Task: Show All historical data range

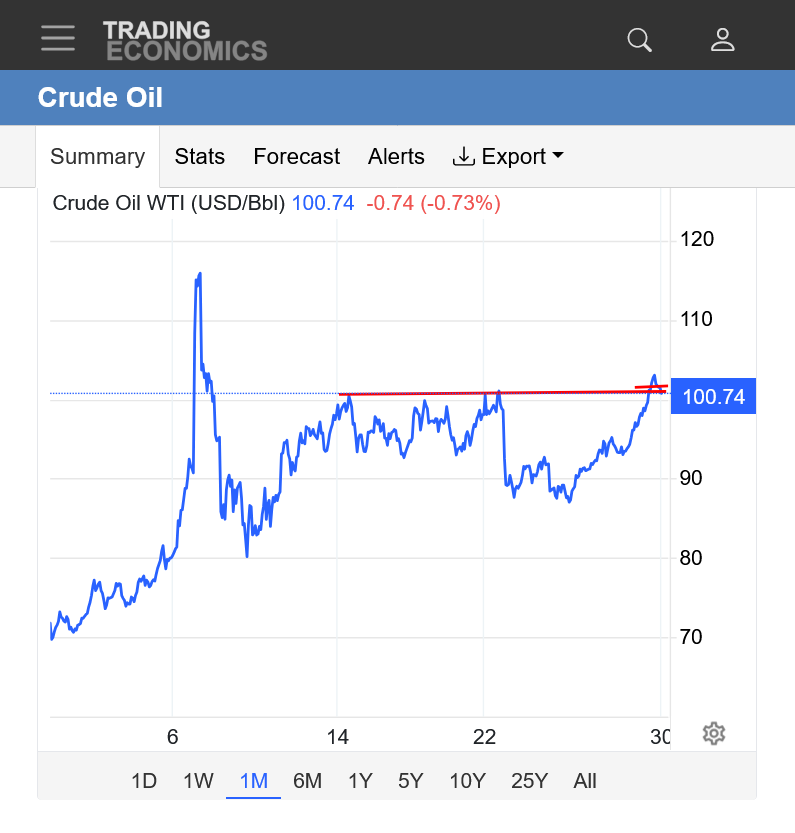Action: (x=585, y=781)
